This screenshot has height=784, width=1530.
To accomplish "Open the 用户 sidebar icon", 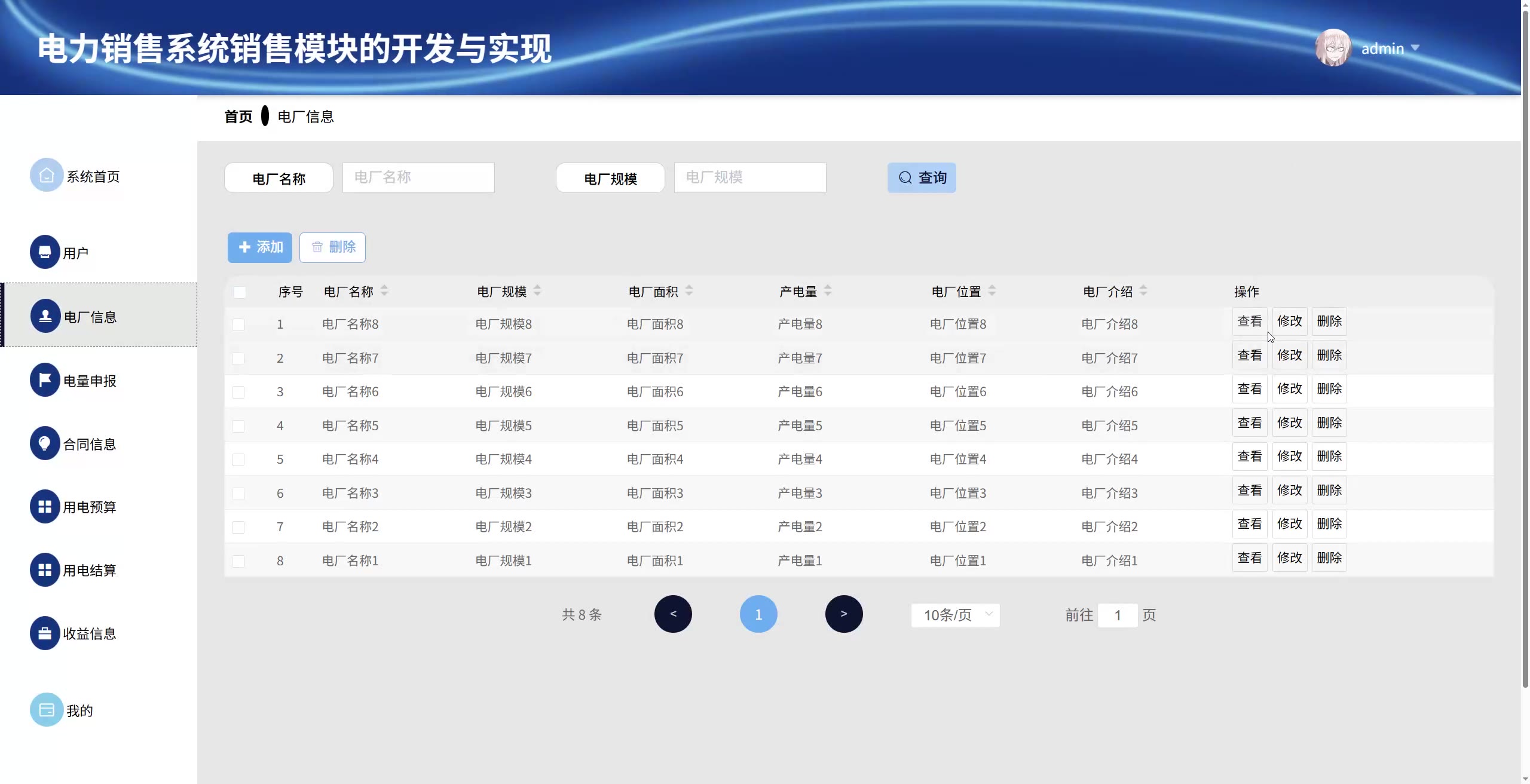I will [x=45, y=252].
